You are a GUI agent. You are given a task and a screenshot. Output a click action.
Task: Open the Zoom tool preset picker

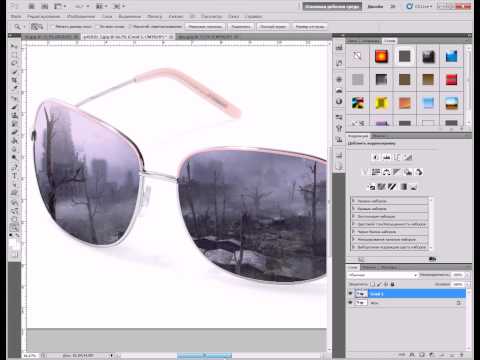(x=19, y=27)
